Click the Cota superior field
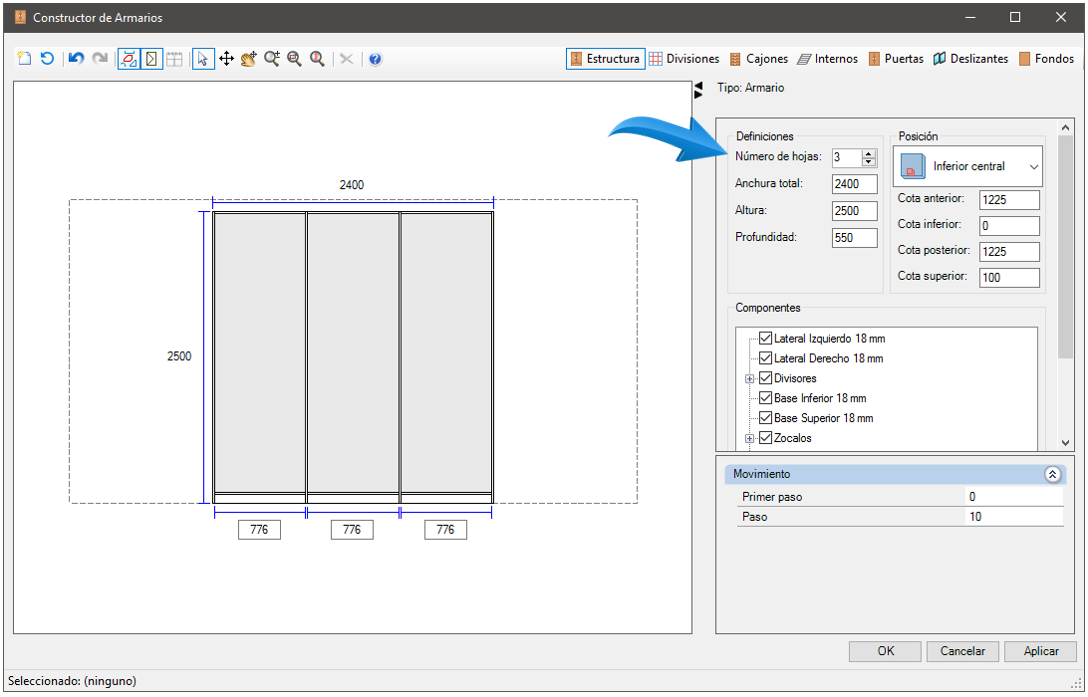This screenshot has height=697, width=1088. (x=1010, y=278)
